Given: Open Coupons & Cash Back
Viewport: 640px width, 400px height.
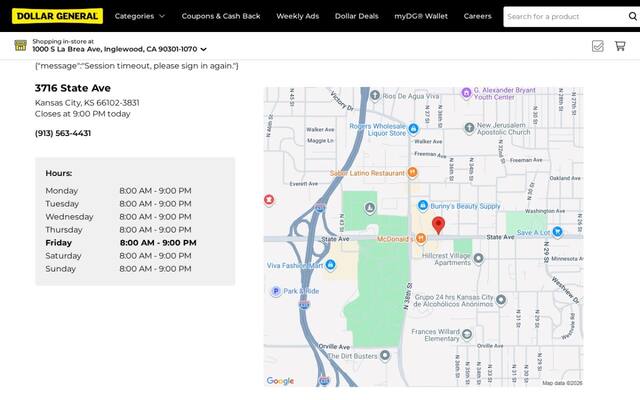Looking at the screenshot, I should point(221,16).
